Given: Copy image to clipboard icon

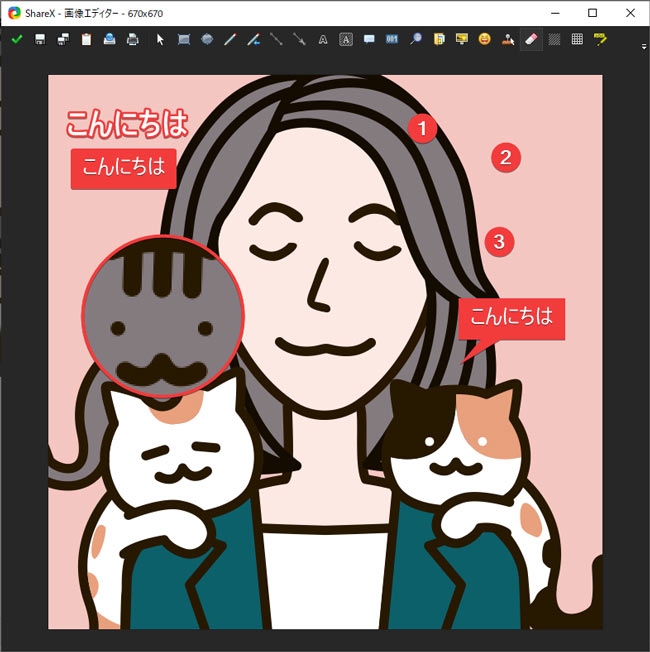Looking at the screenshot, I should click(86, 40).
